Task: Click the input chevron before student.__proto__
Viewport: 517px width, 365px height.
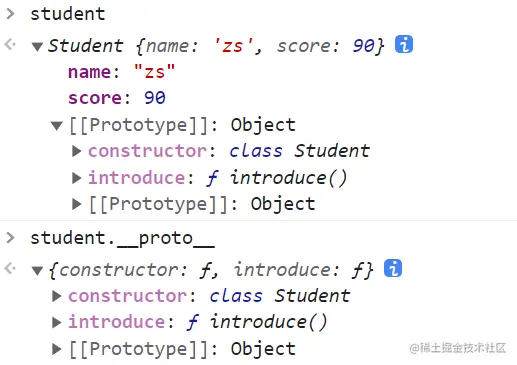Action: 11,238
